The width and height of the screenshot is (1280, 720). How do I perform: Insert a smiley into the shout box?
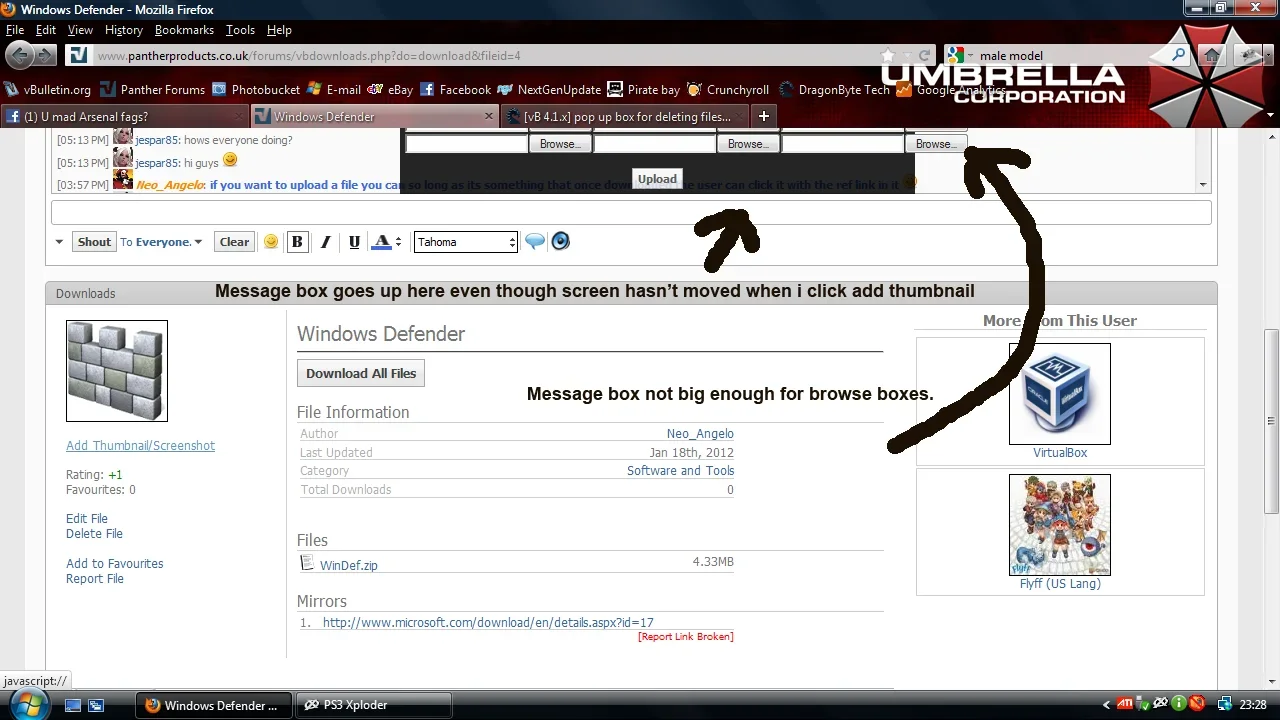tap(271, 241)
